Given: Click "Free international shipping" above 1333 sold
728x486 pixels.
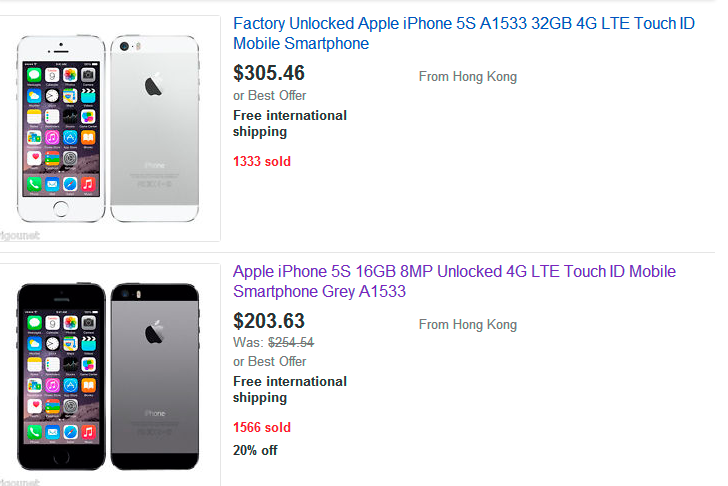Looking at the screenshot, I should point(289,123).
